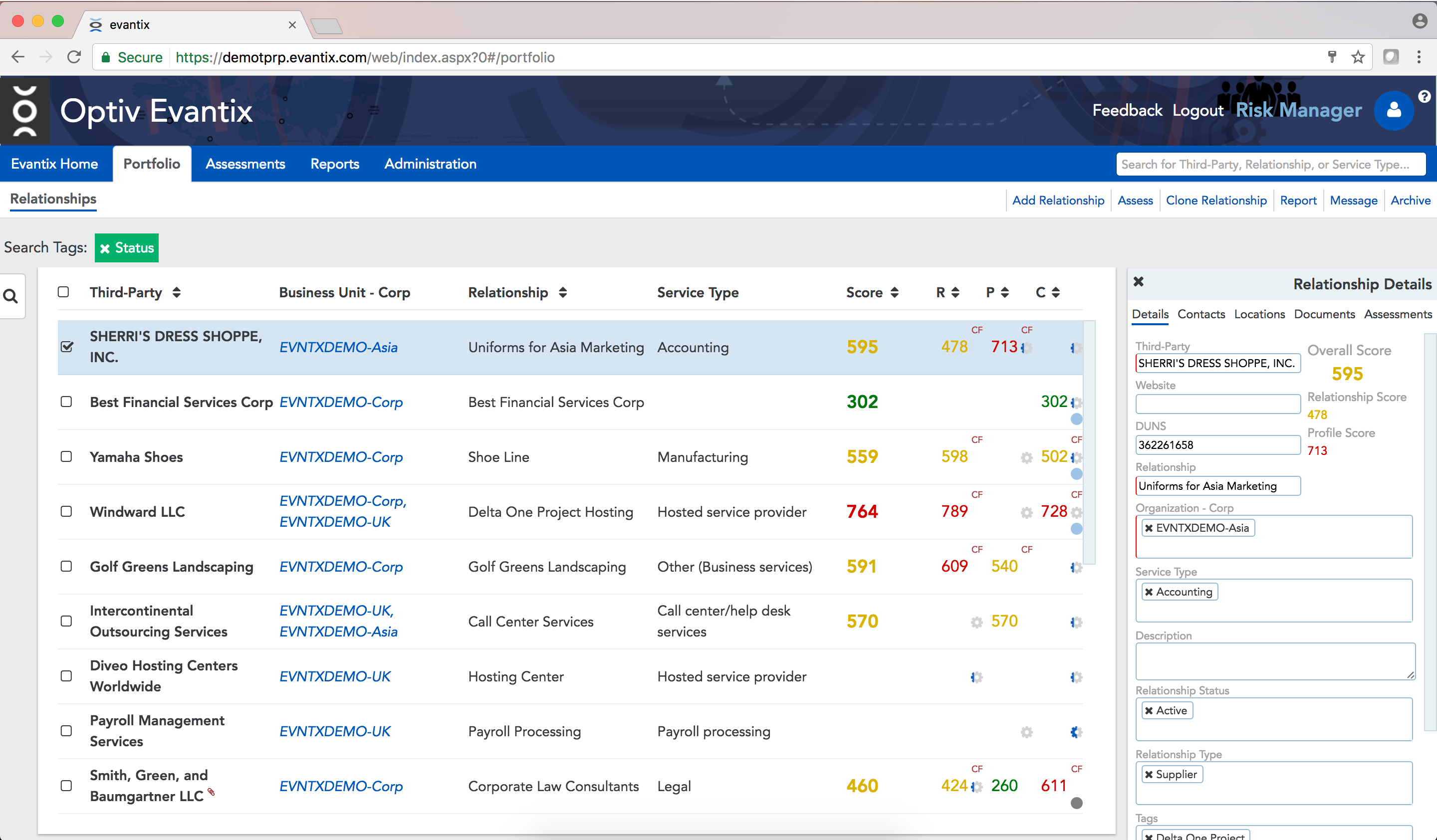Sort table by Third-Party column

click(176, 292)
